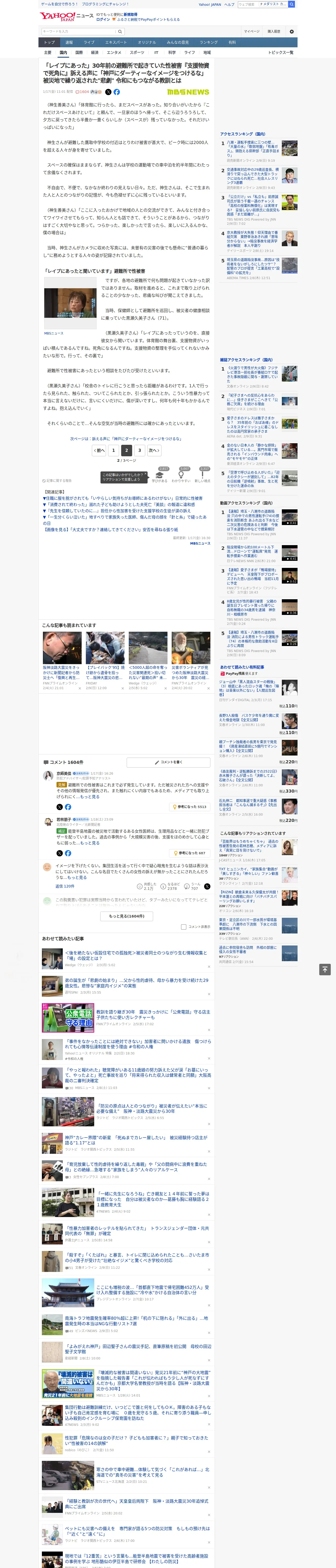Share article on X from header

coord(109,92)
